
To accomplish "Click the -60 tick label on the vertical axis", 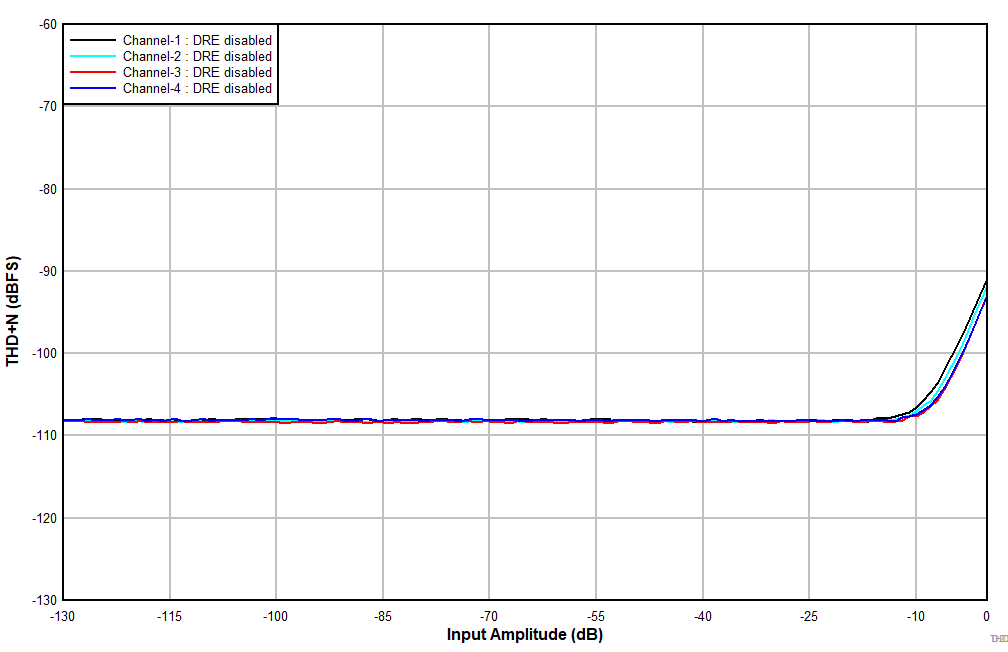I will [46, 24].
